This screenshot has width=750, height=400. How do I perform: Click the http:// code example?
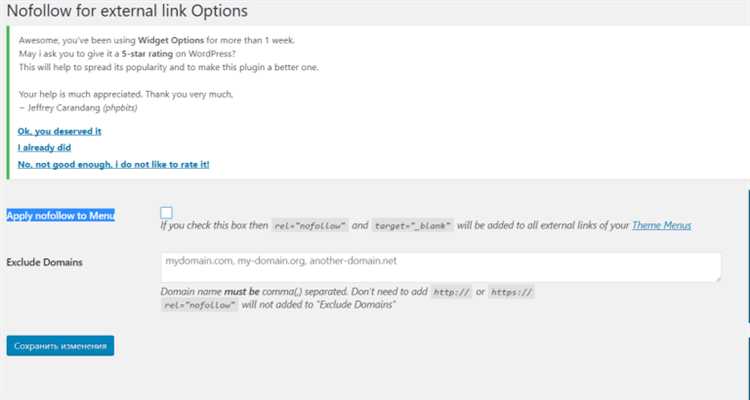coord(452,292)
